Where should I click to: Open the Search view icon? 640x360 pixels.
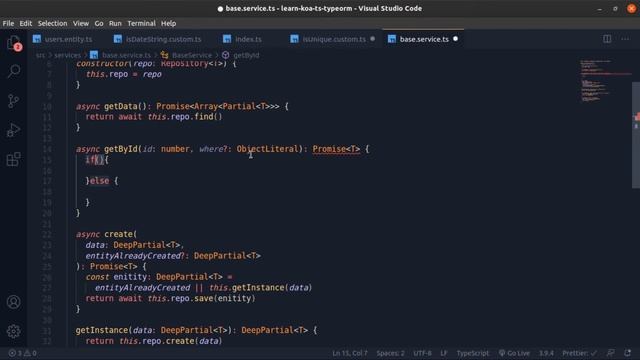[13, 71]
